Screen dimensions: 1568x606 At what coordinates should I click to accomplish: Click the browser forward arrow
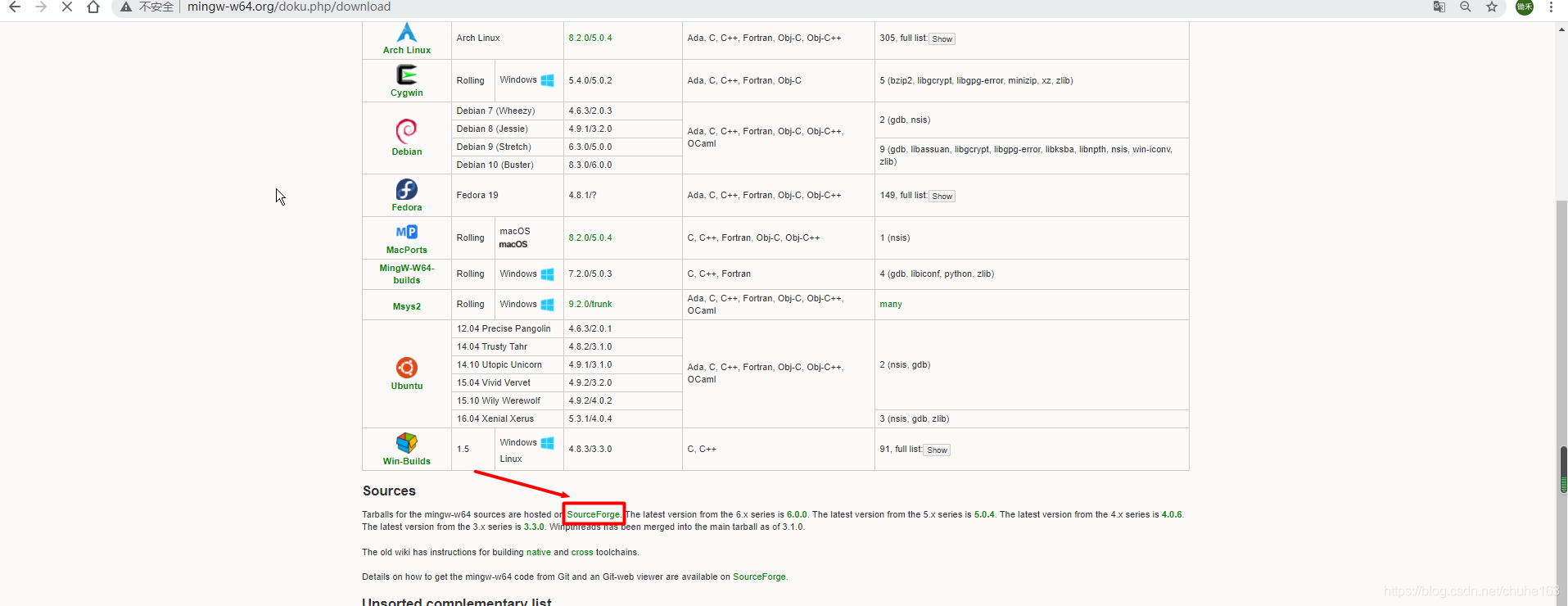point(41,7)
